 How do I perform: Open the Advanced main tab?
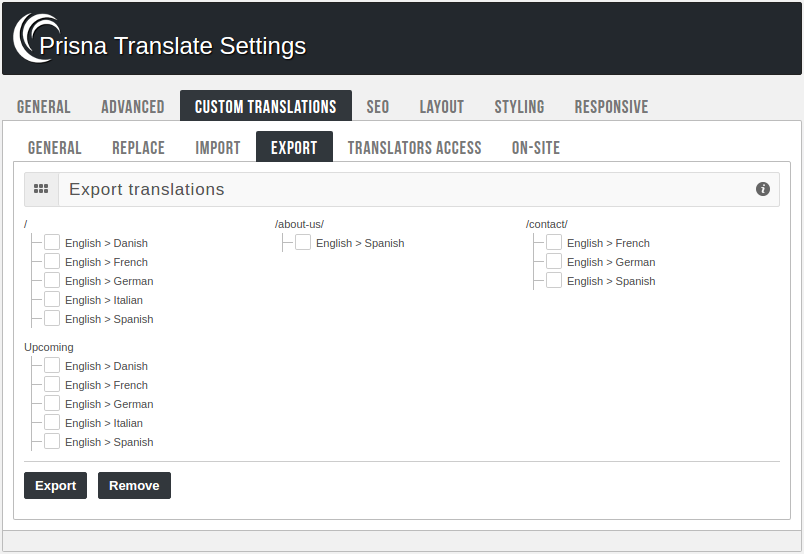(x=132, y=107)
